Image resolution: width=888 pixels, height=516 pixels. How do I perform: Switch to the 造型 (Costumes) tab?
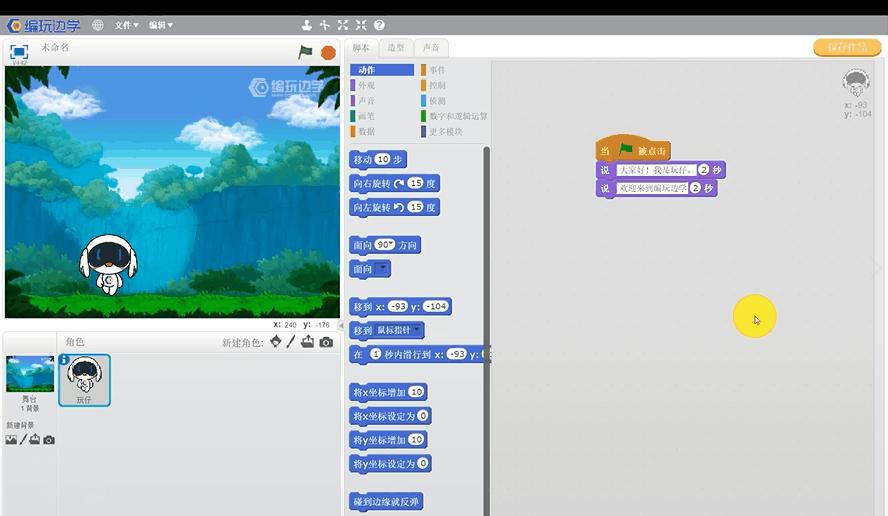[x=396, y=48]
